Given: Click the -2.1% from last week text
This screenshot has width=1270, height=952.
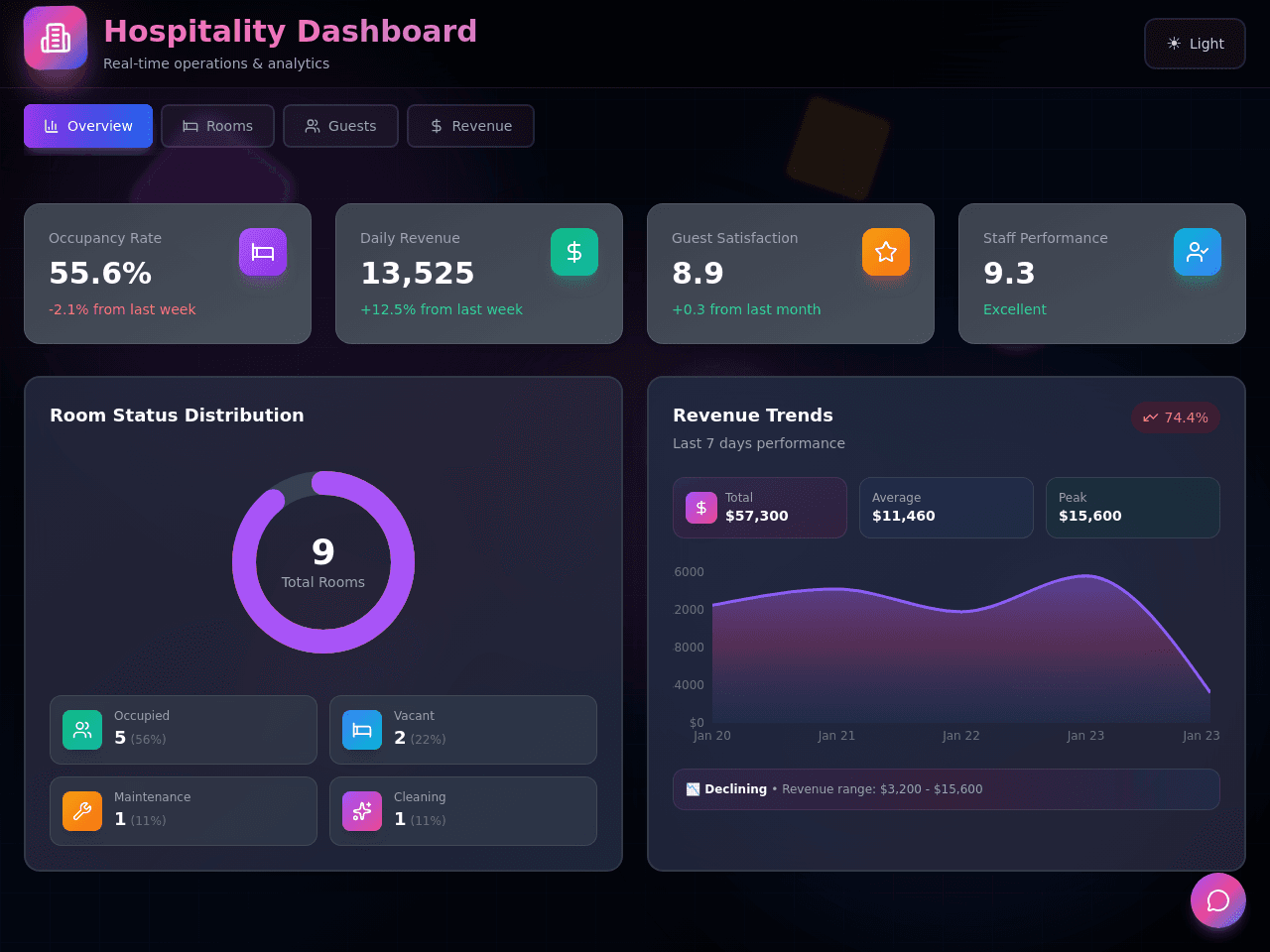Looking at the screenshot, I should pos(122,309).
